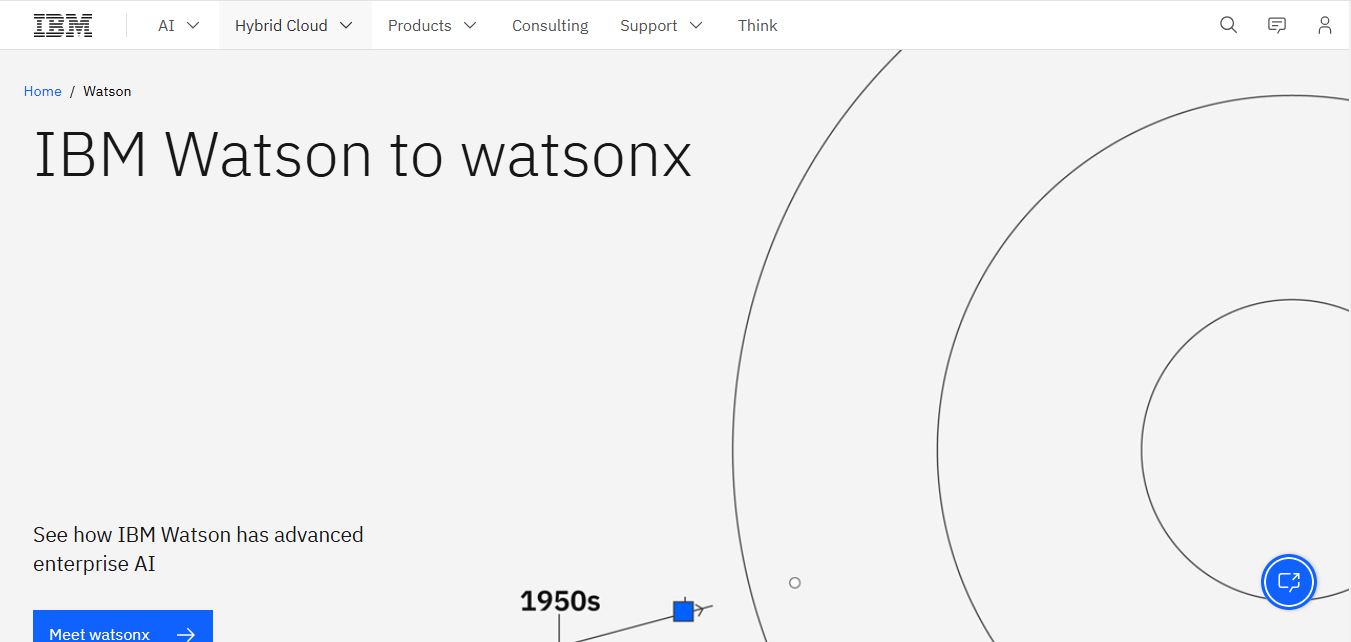Screen dimensions: 1351x642
Task: Open the chat bubble icon in header
Action: (x=1277, y=25)
